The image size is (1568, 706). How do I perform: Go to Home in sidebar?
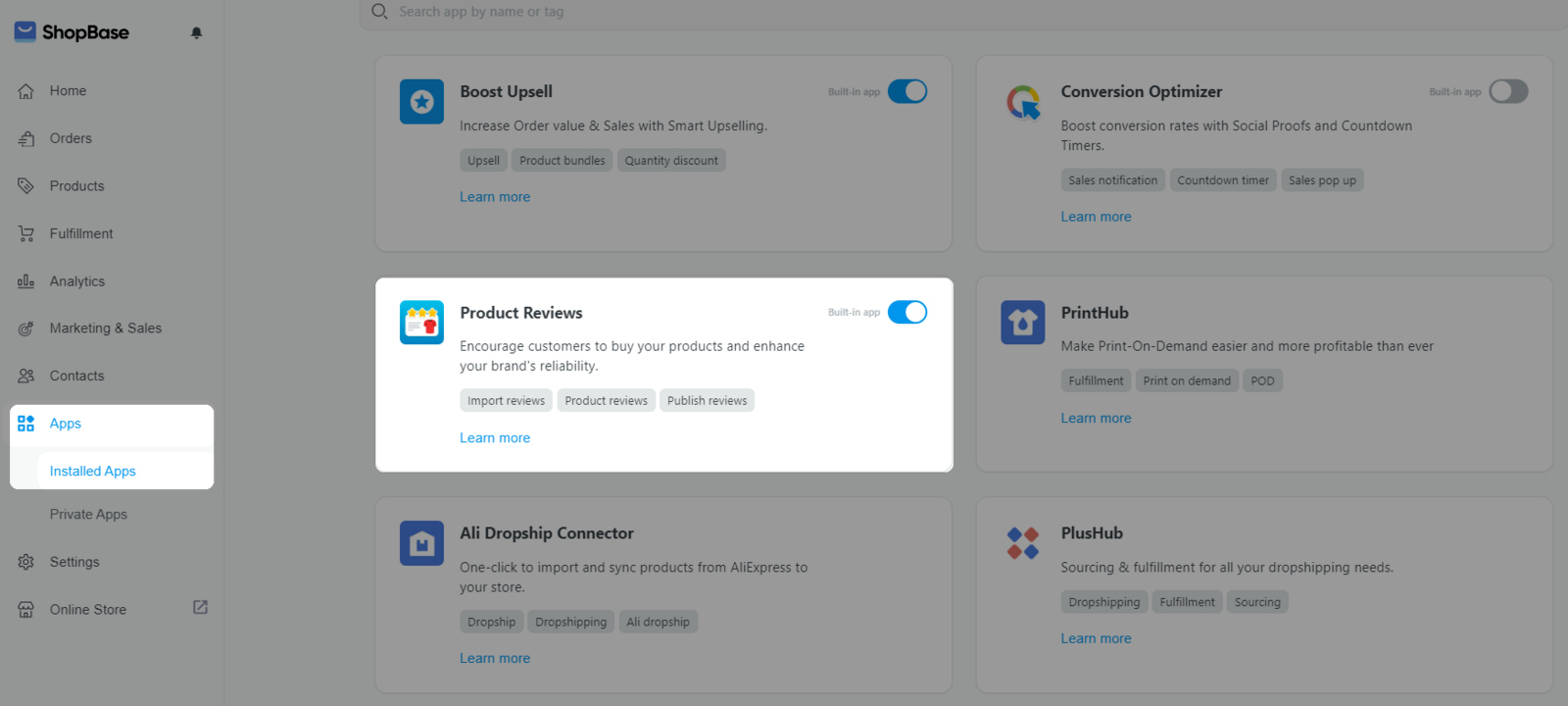click(68, 91)
